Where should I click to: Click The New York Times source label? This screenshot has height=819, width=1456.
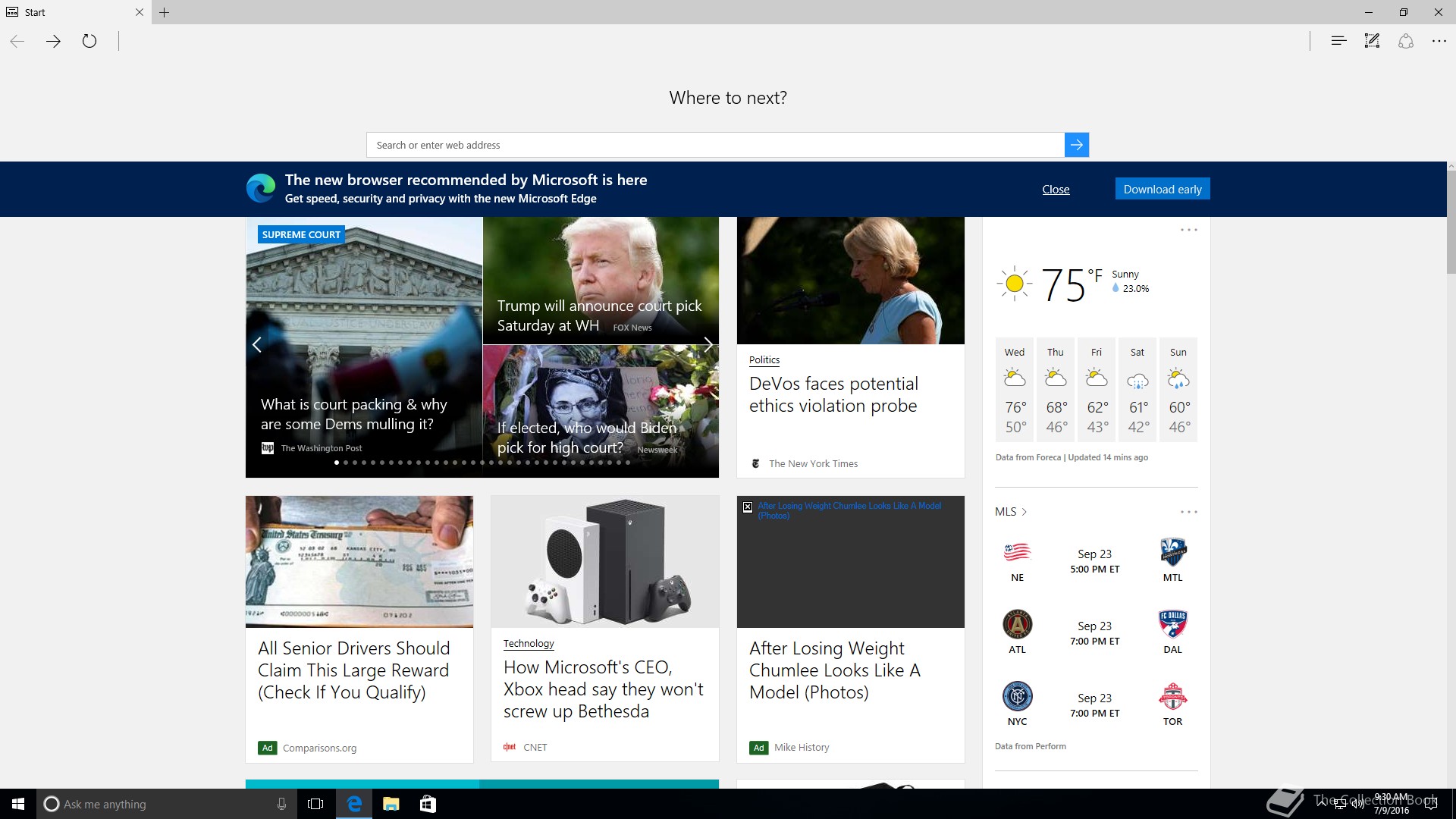coord(813,463)
